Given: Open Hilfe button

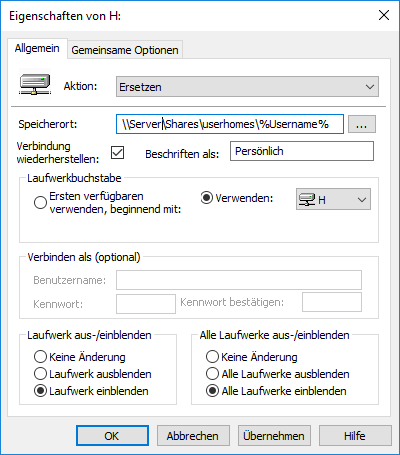Looking at the screenshot, I should tap(355, 435).
